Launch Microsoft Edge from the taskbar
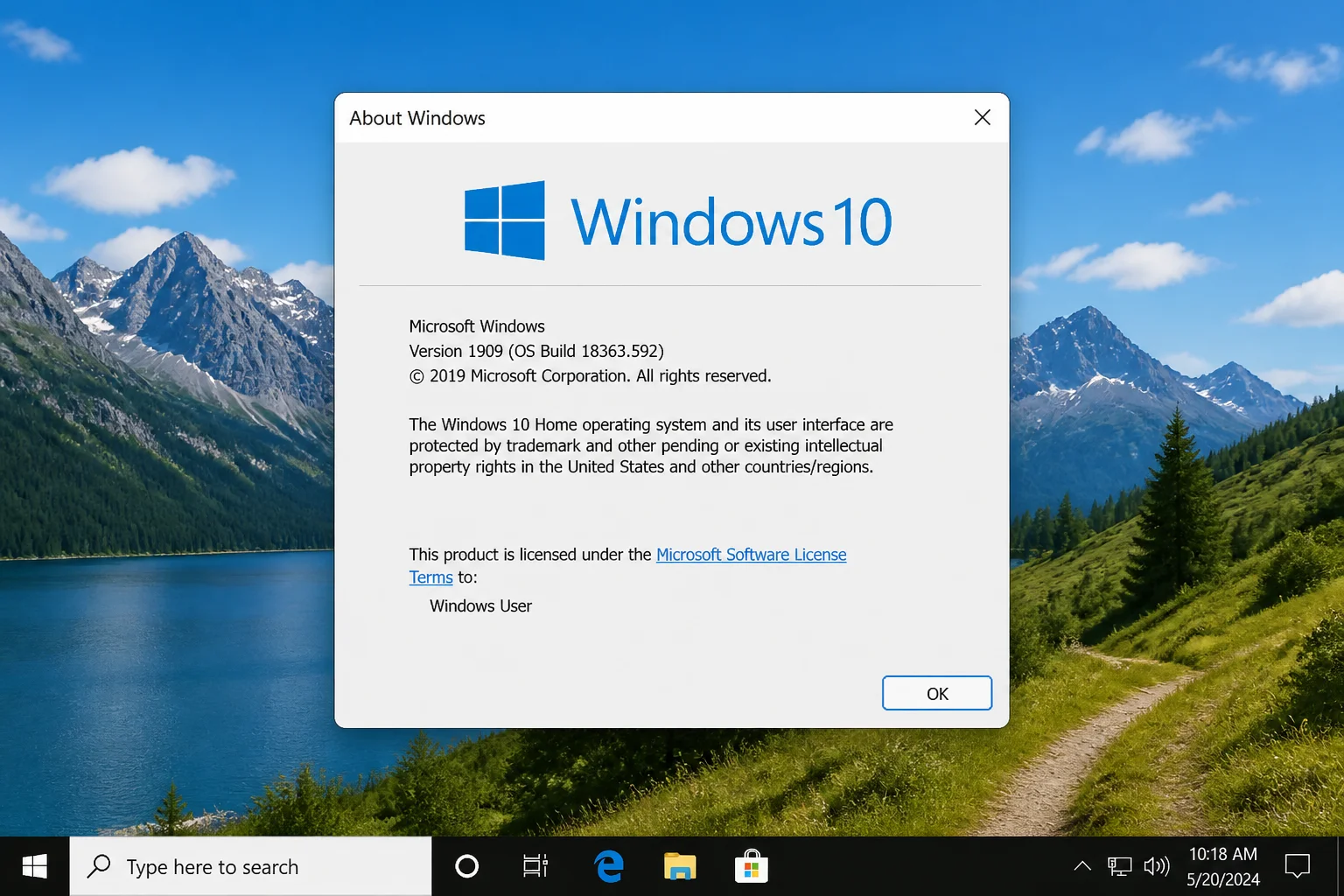Screen dimensions: 1344x896 [608, 866]
